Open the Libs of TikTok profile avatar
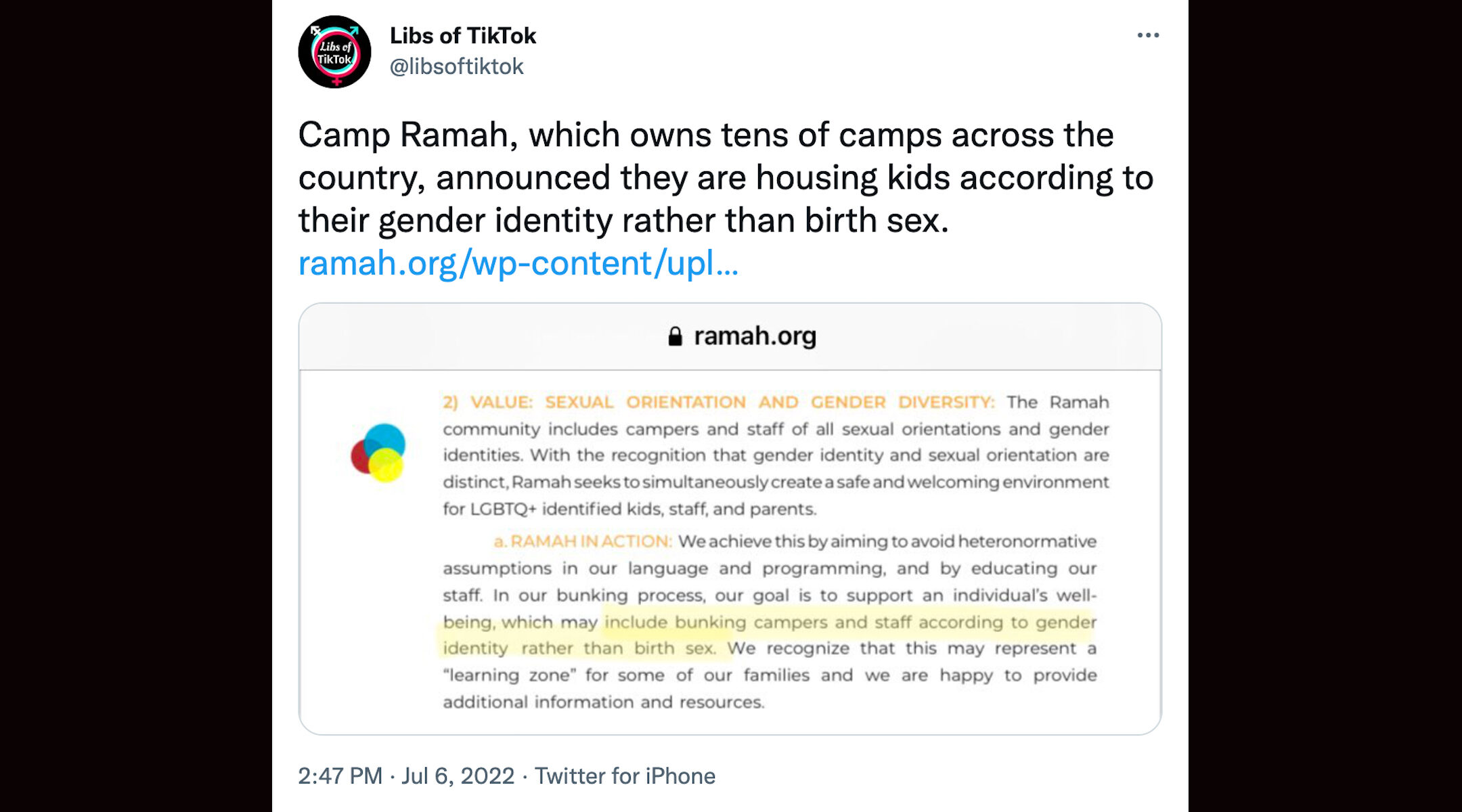 pyautogui.click(x=334, y=52)
